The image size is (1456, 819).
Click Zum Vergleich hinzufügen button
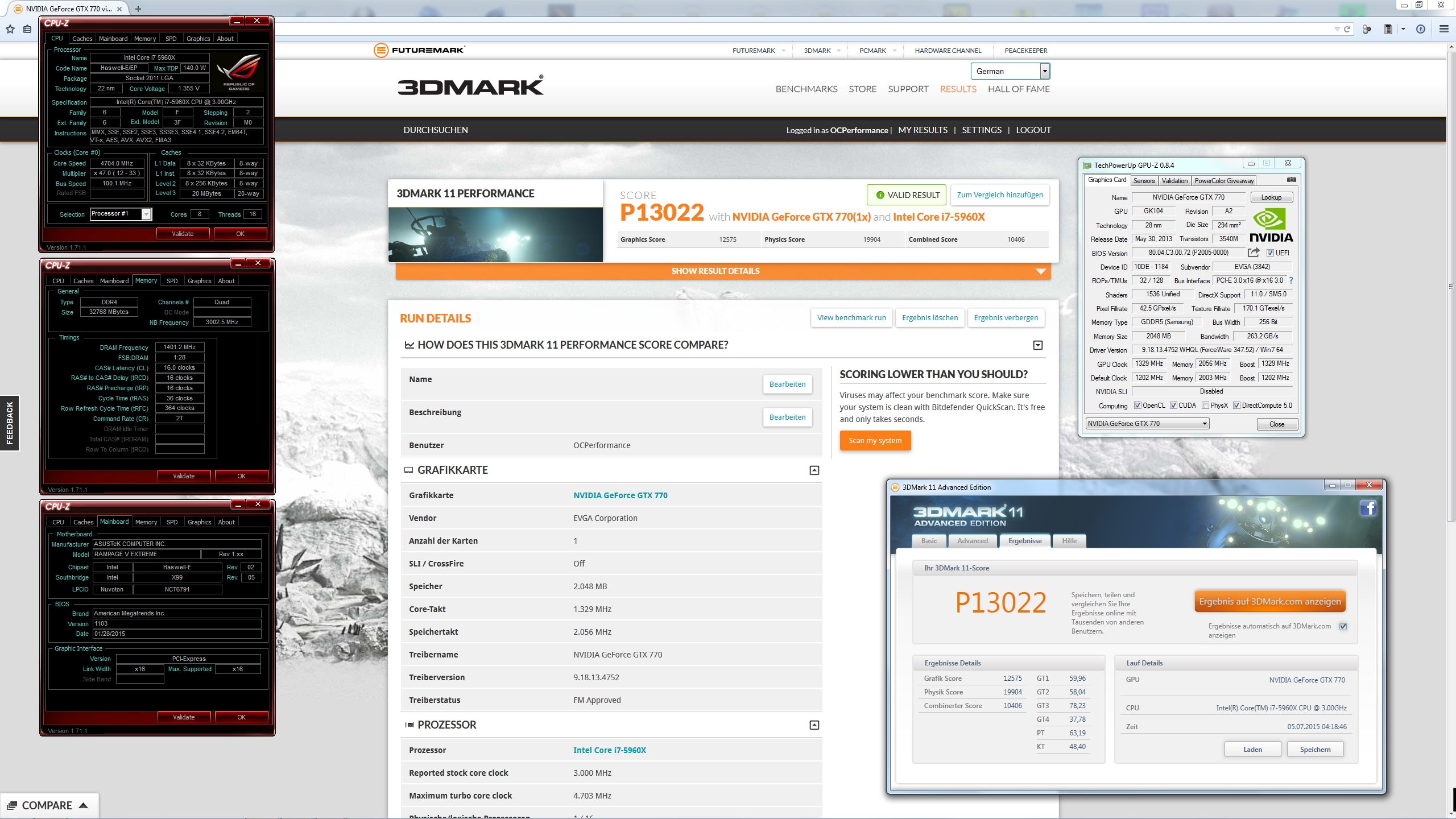1000,195
